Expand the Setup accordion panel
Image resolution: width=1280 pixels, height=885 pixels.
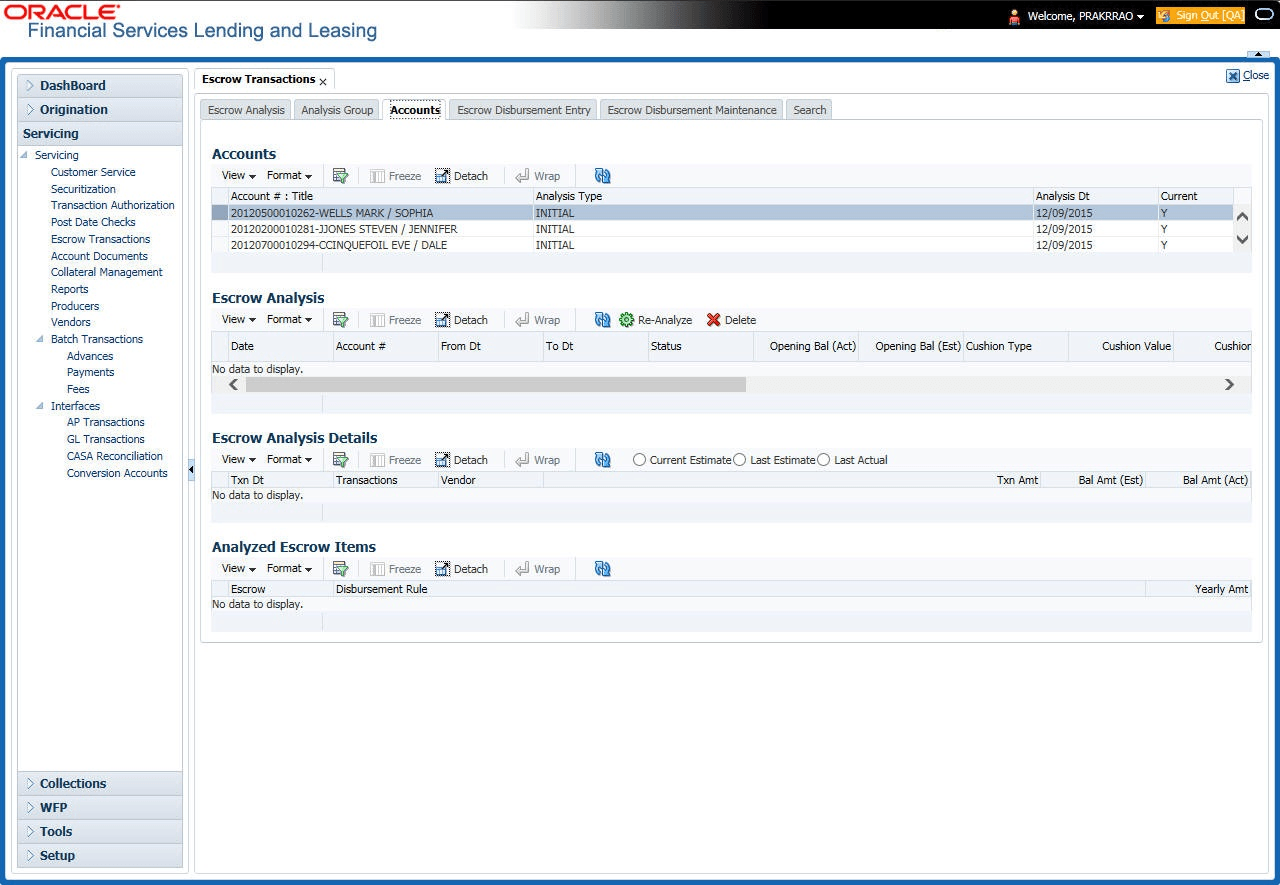click(x=100, y=856)
